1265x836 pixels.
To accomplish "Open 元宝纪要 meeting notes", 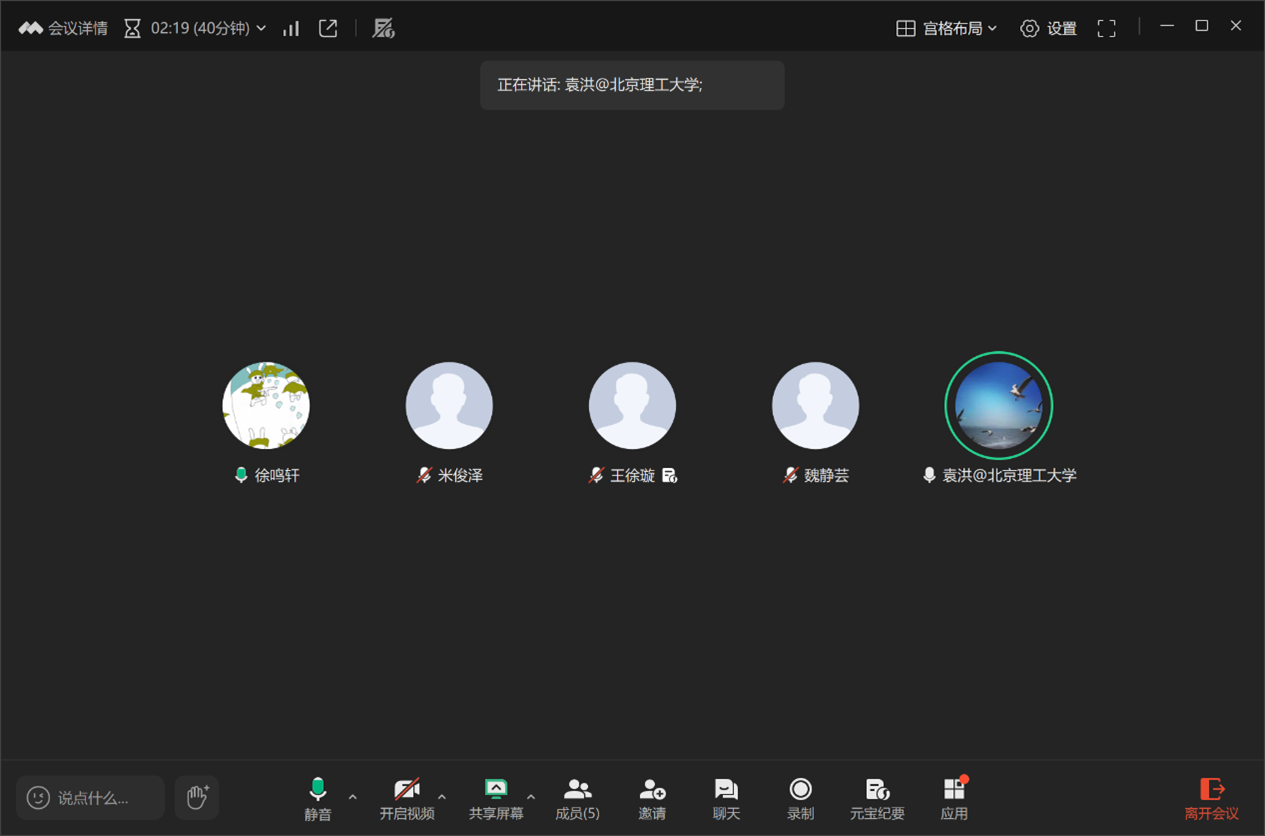I will click(877, 799).
